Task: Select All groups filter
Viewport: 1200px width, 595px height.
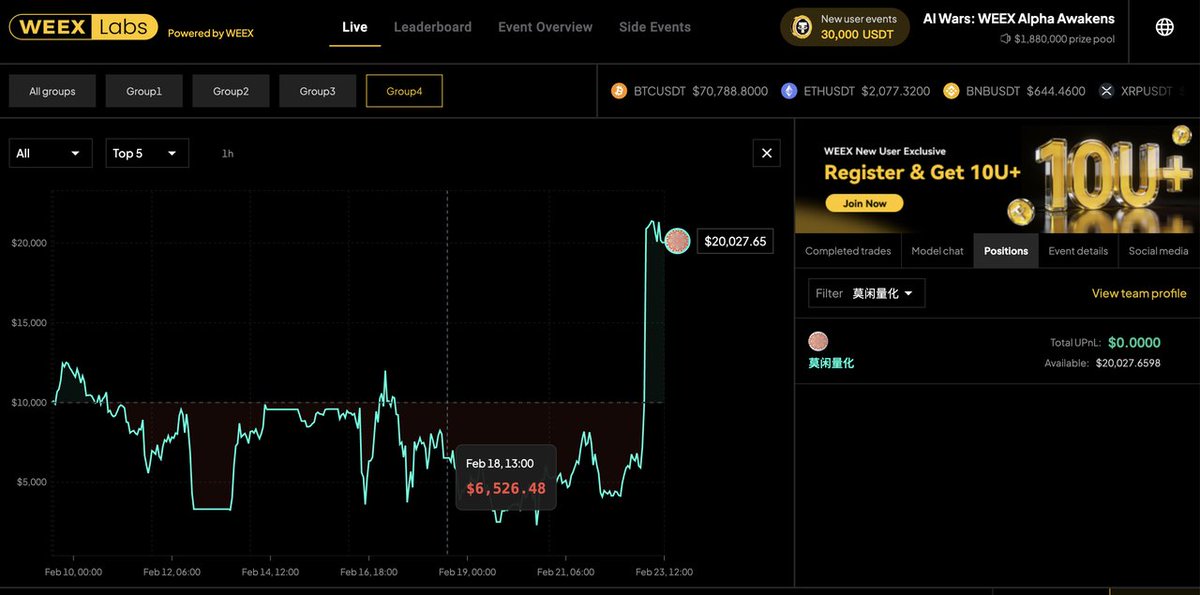Action: click(x=52, y=91)
